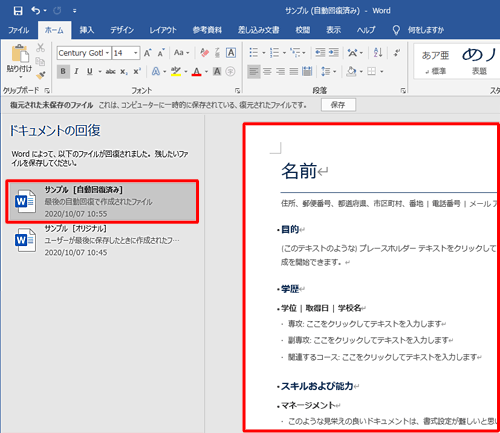Switch to the Insert (挿入) tab

87,30
